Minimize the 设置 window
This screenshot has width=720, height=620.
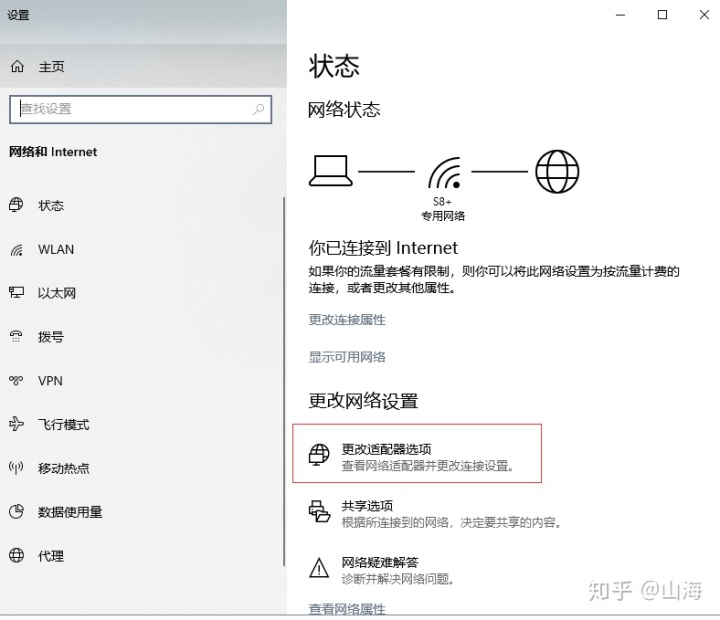click(620, 15)
